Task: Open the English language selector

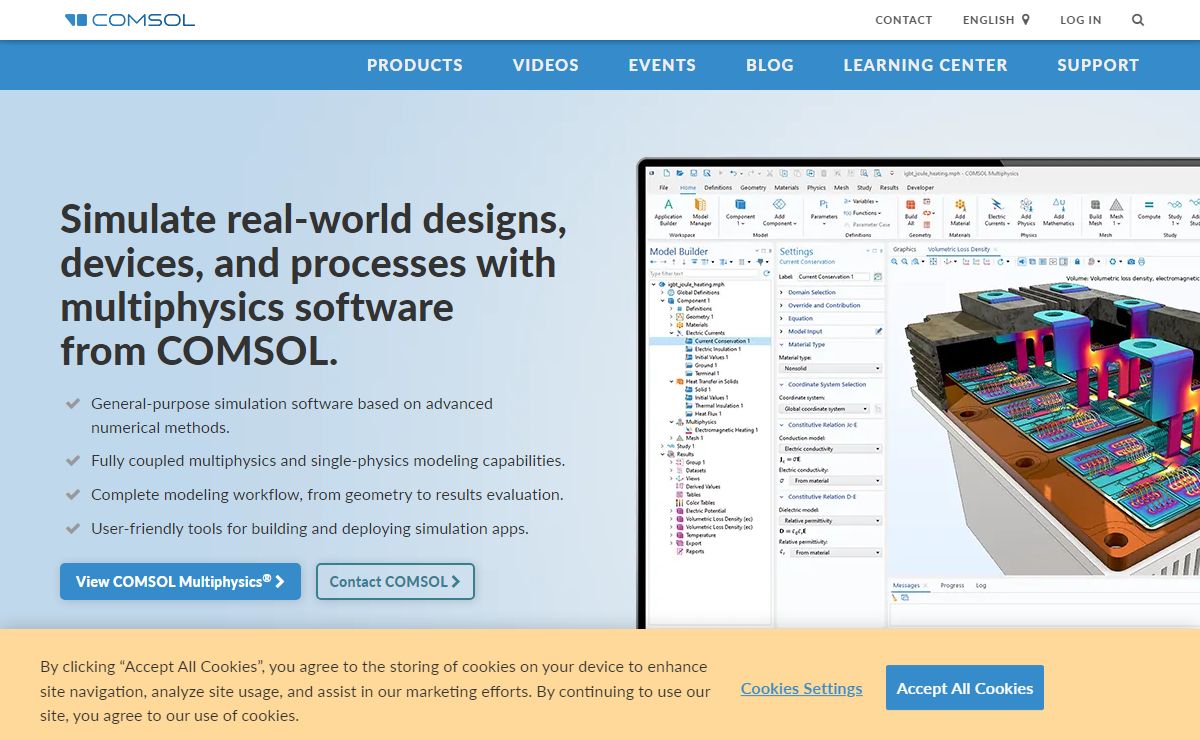Action: click(x=996, y=20)
